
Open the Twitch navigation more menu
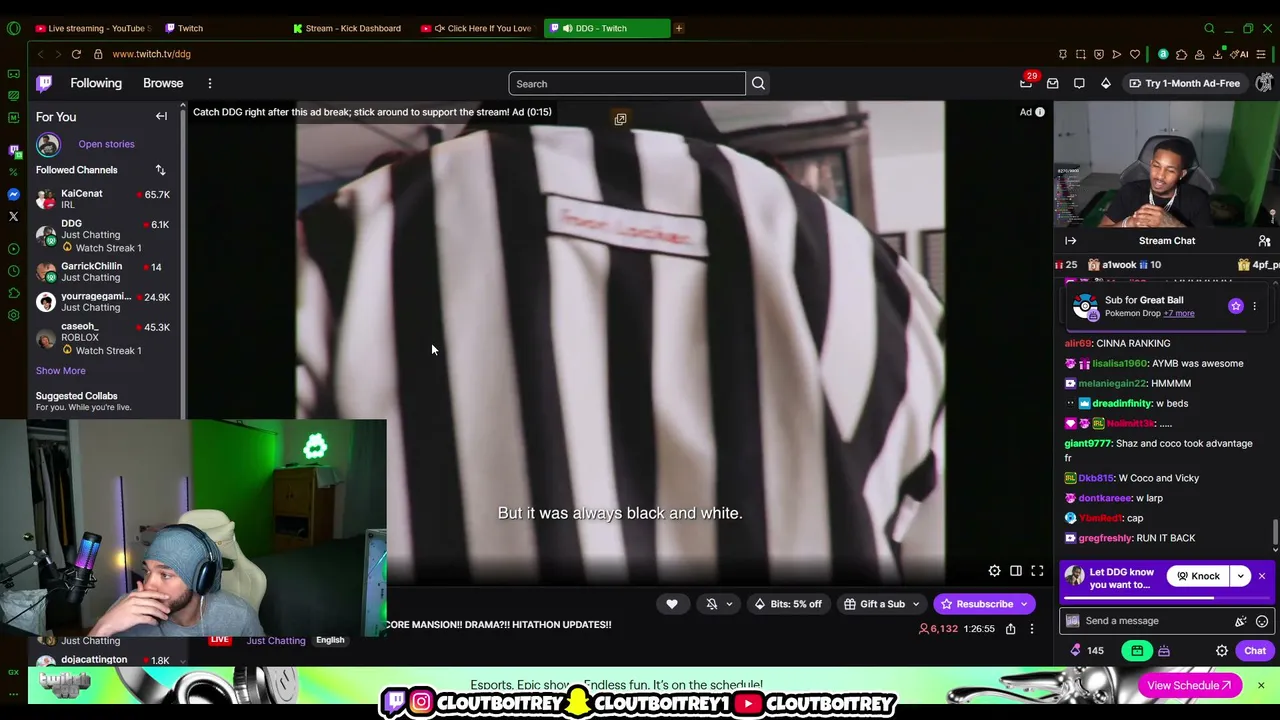coord(210,83)
